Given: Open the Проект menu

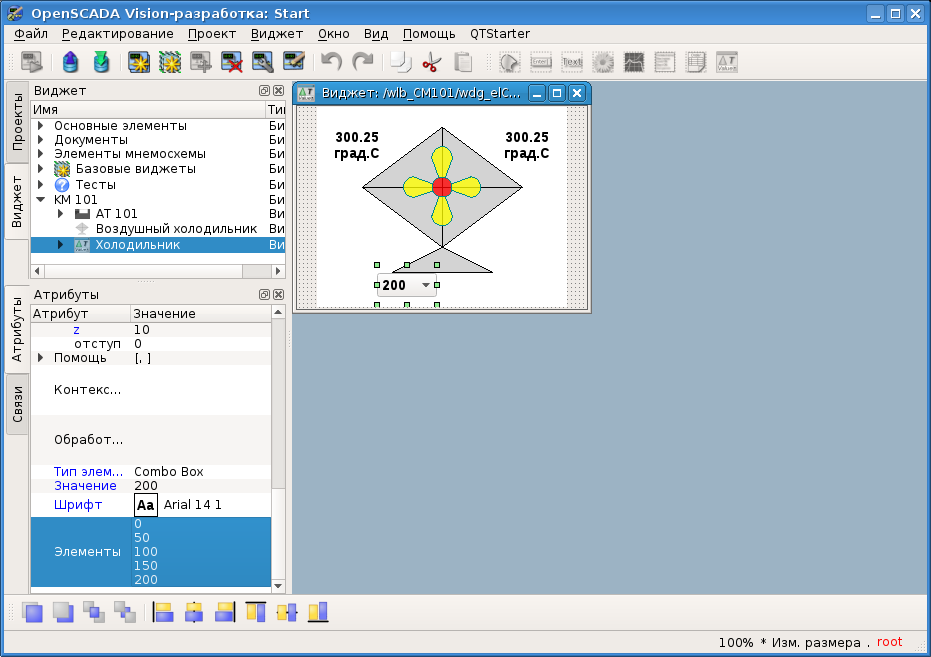Looking at the screenshot, I should [212, 33].
